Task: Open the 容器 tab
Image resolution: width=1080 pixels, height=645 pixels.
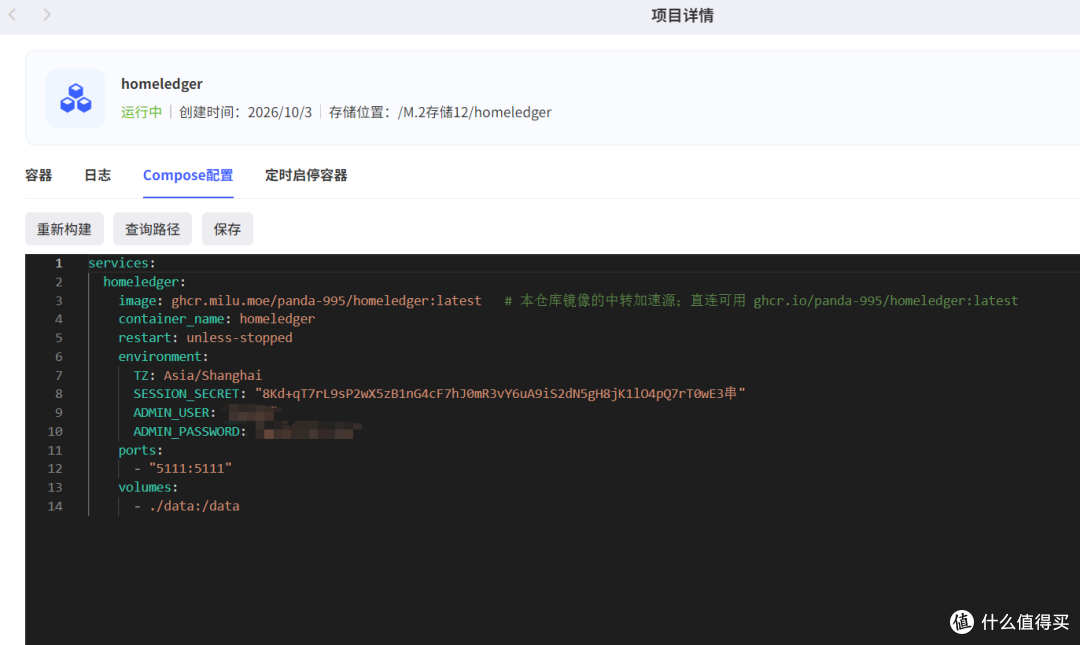Action: coord(39,175)
